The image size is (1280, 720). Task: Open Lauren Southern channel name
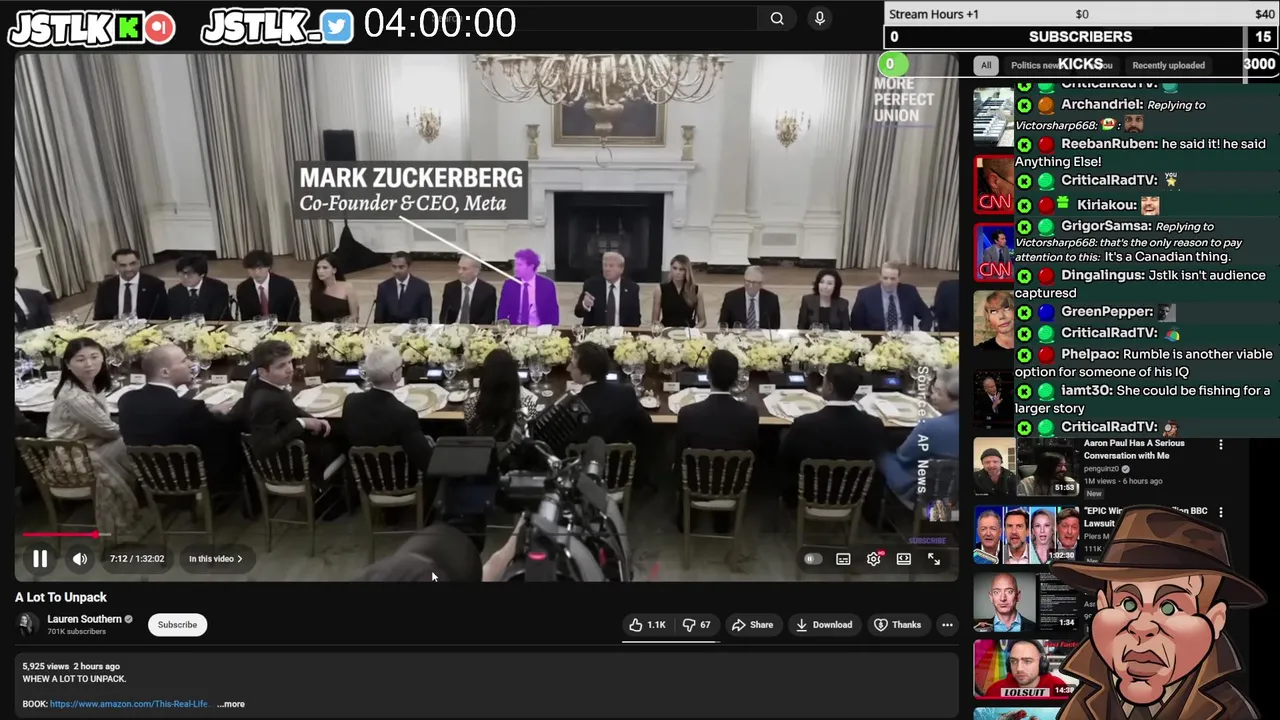84,619
